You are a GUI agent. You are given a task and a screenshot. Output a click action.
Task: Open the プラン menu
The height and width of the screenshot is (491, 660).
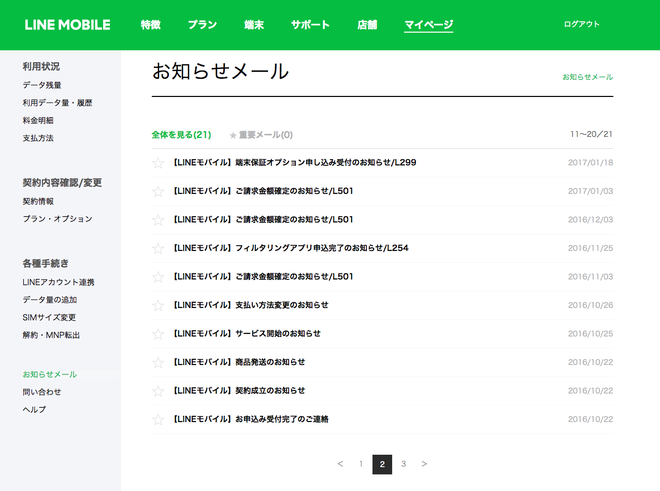pos(202,25)
